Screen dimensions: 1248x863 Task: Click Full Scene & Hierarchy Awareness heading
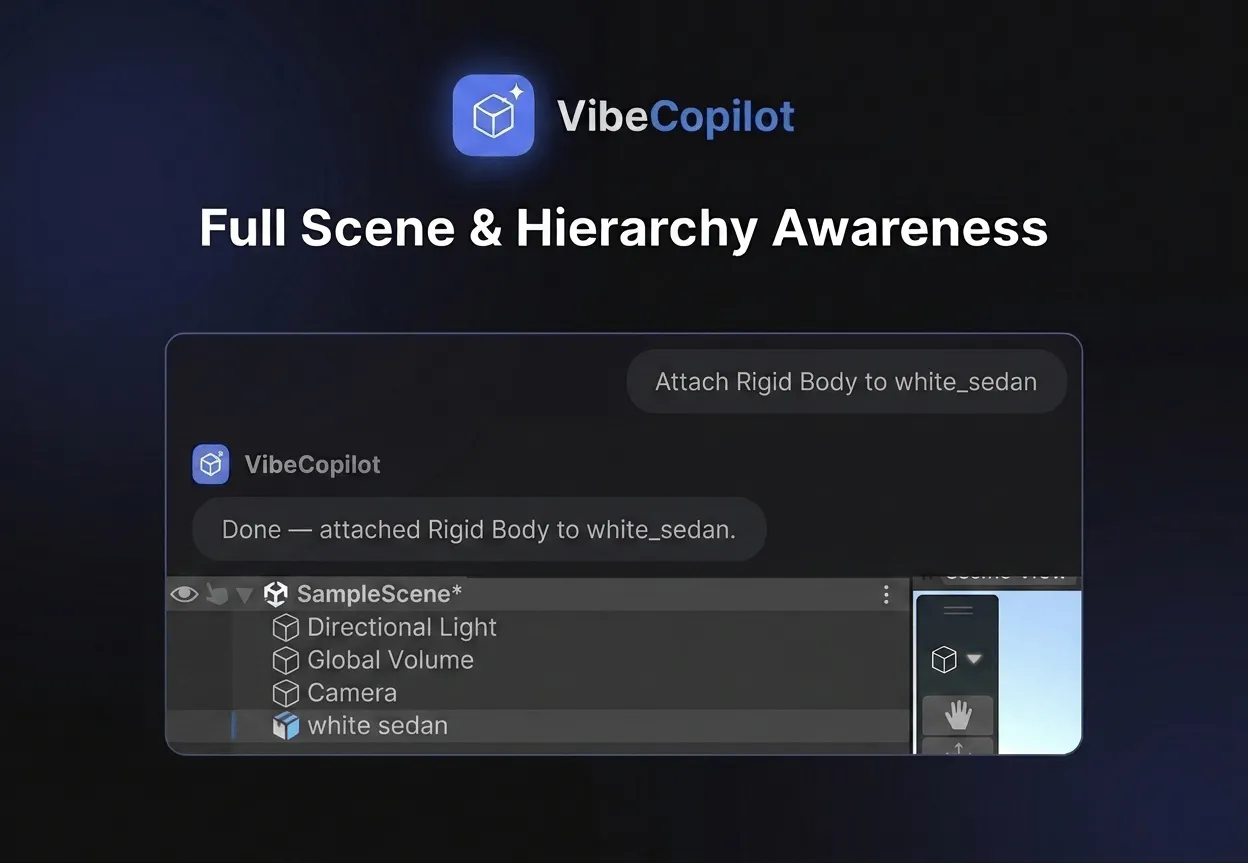pyautogui.click(x=624, y=228)
